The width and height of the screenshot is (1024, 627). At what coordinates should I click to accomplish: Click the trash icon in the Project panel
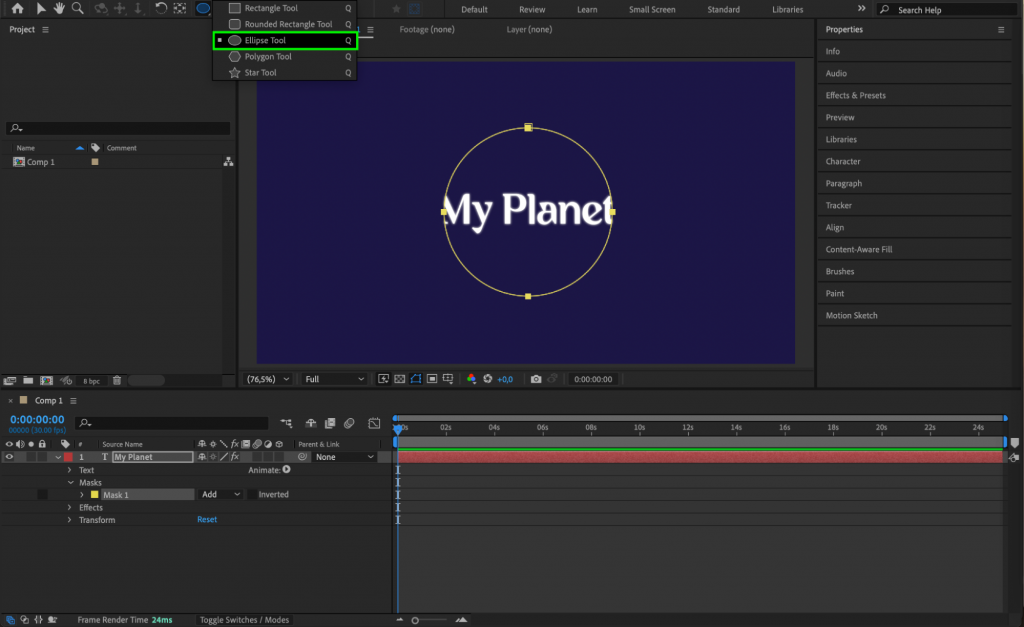pos(117,380)
